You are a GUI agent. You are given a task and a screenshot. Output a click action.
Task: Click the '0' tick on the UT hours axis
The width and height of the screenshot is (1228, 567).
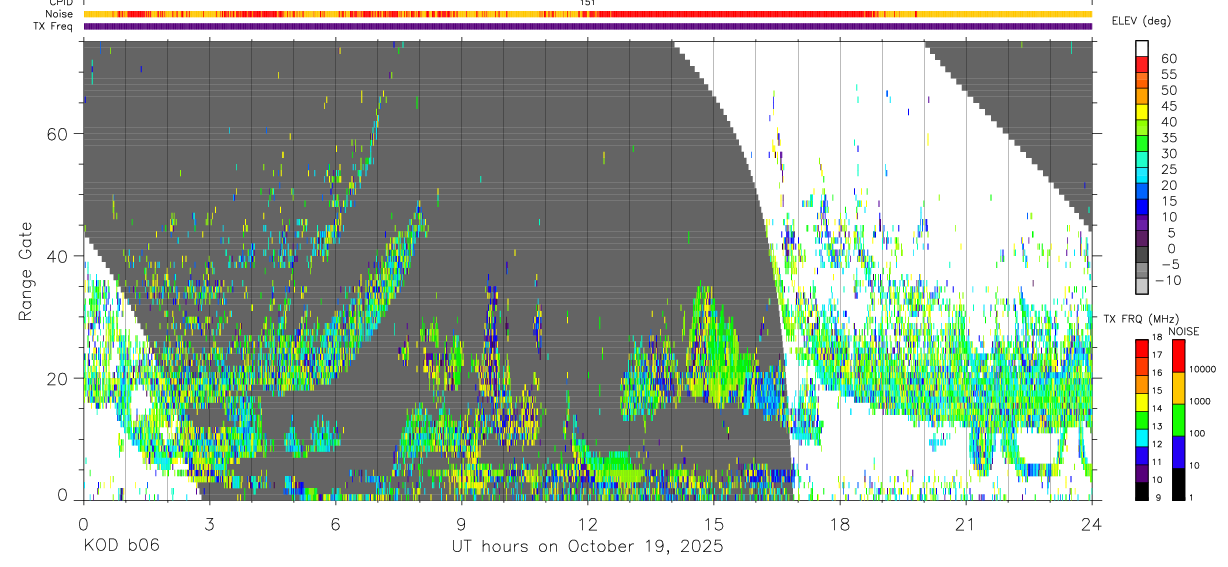click(x=83, y=523)
